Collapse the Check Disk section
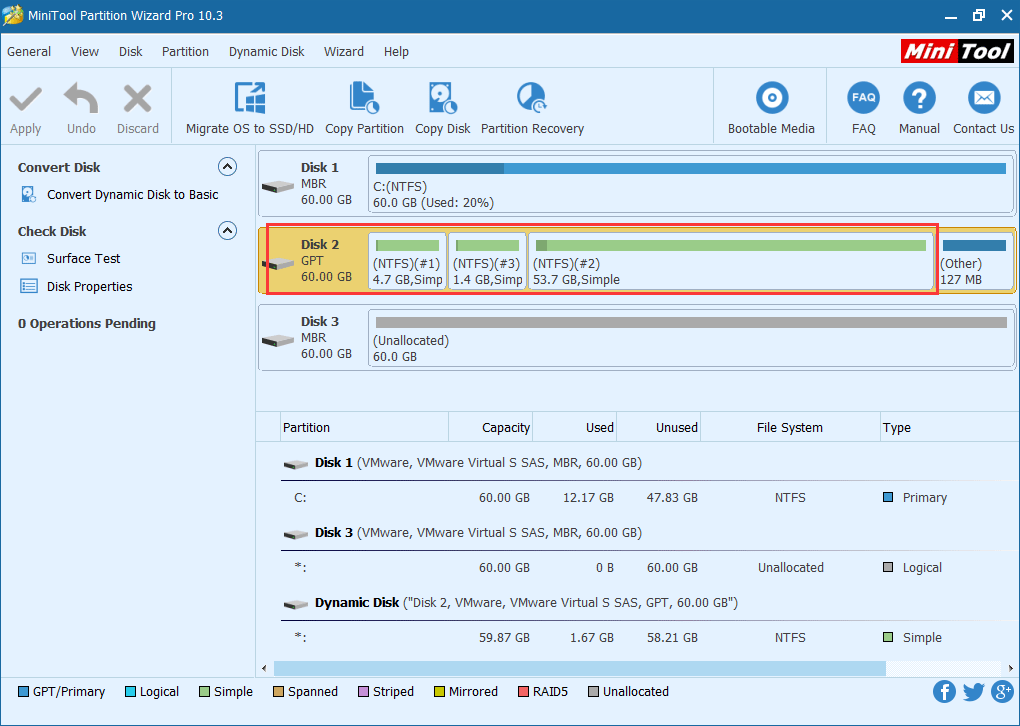 pos(227,230)
